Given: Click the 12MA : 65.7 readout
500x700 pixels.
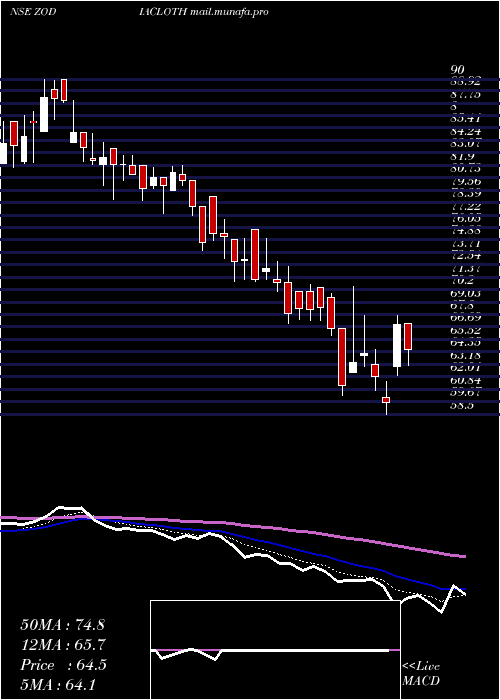Looking at the screenshot, I should click(x=62, y=645).
